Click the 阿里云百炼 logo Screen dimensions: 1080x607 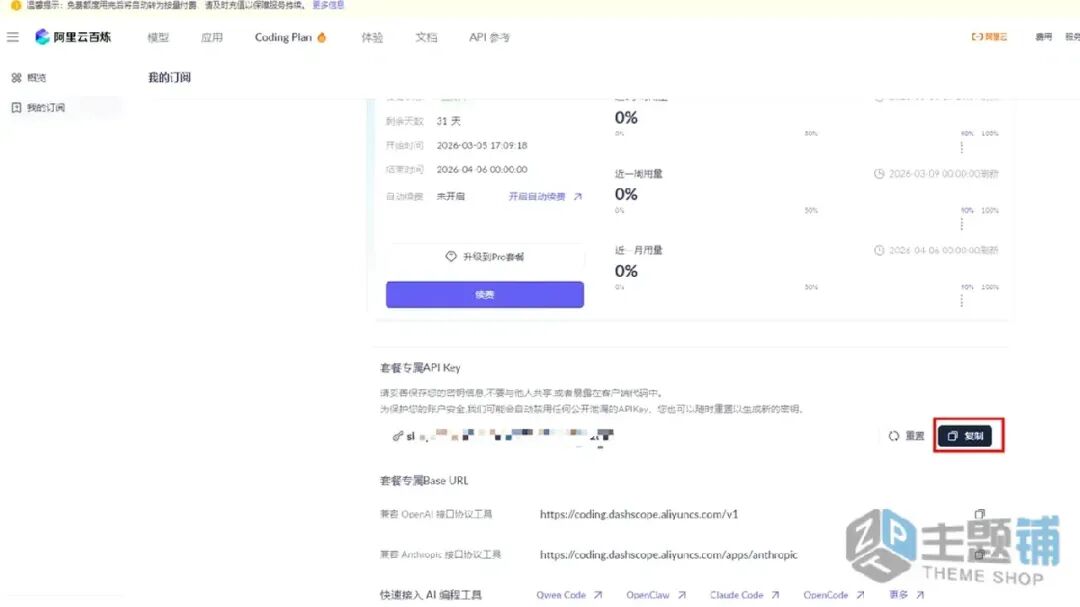pyautogui.click(x=73, y=37)
